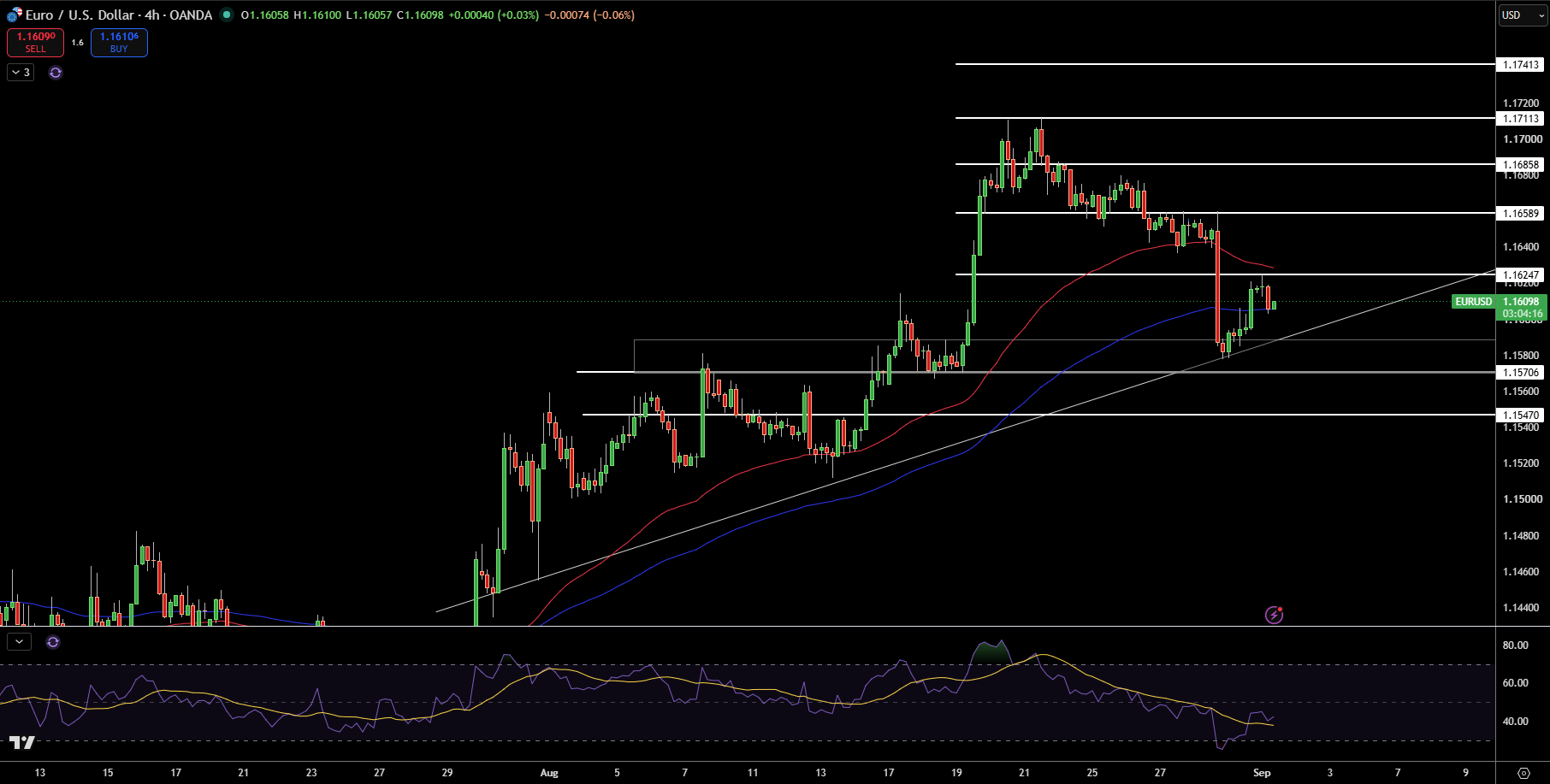Open the Euro / U.S. Dollar symbol title
Screen dimensions: 1550x784
coord(119,15)
